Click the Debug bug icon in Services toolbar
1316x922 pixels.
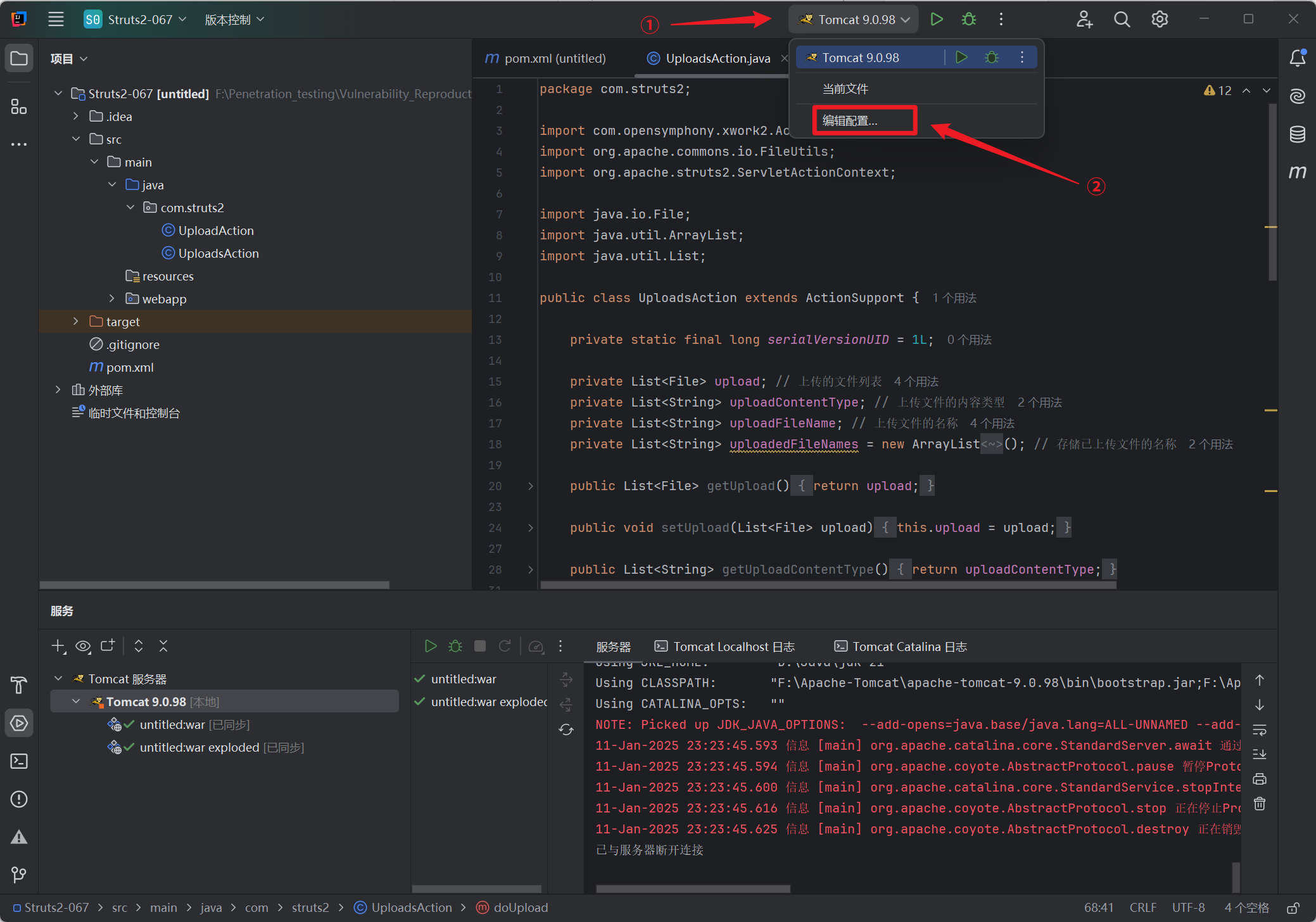point(455,646)
